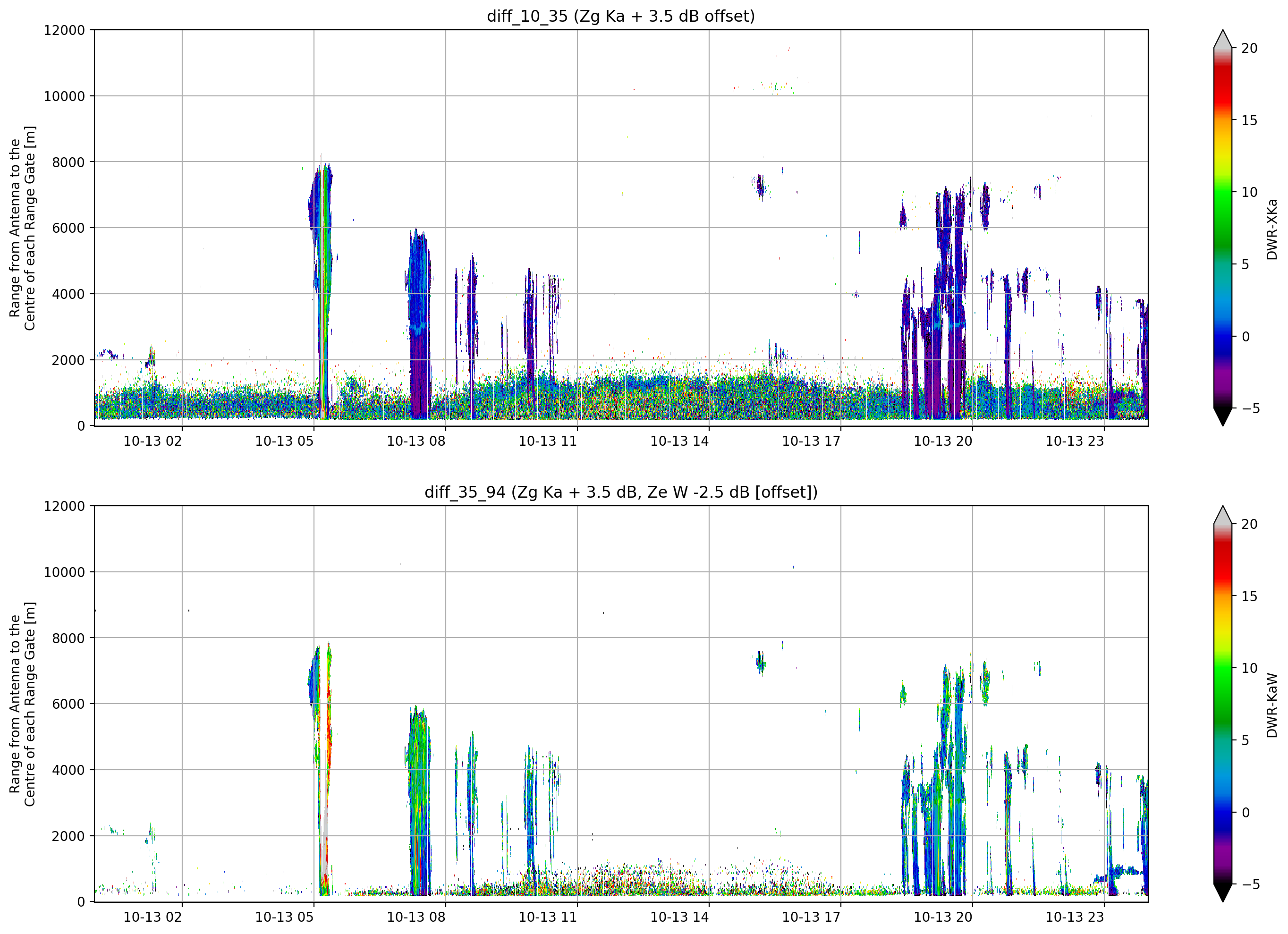
Task: Pick the 8000 y-tick of diff_35_94 plot
Action: click(x=68, y=638)
